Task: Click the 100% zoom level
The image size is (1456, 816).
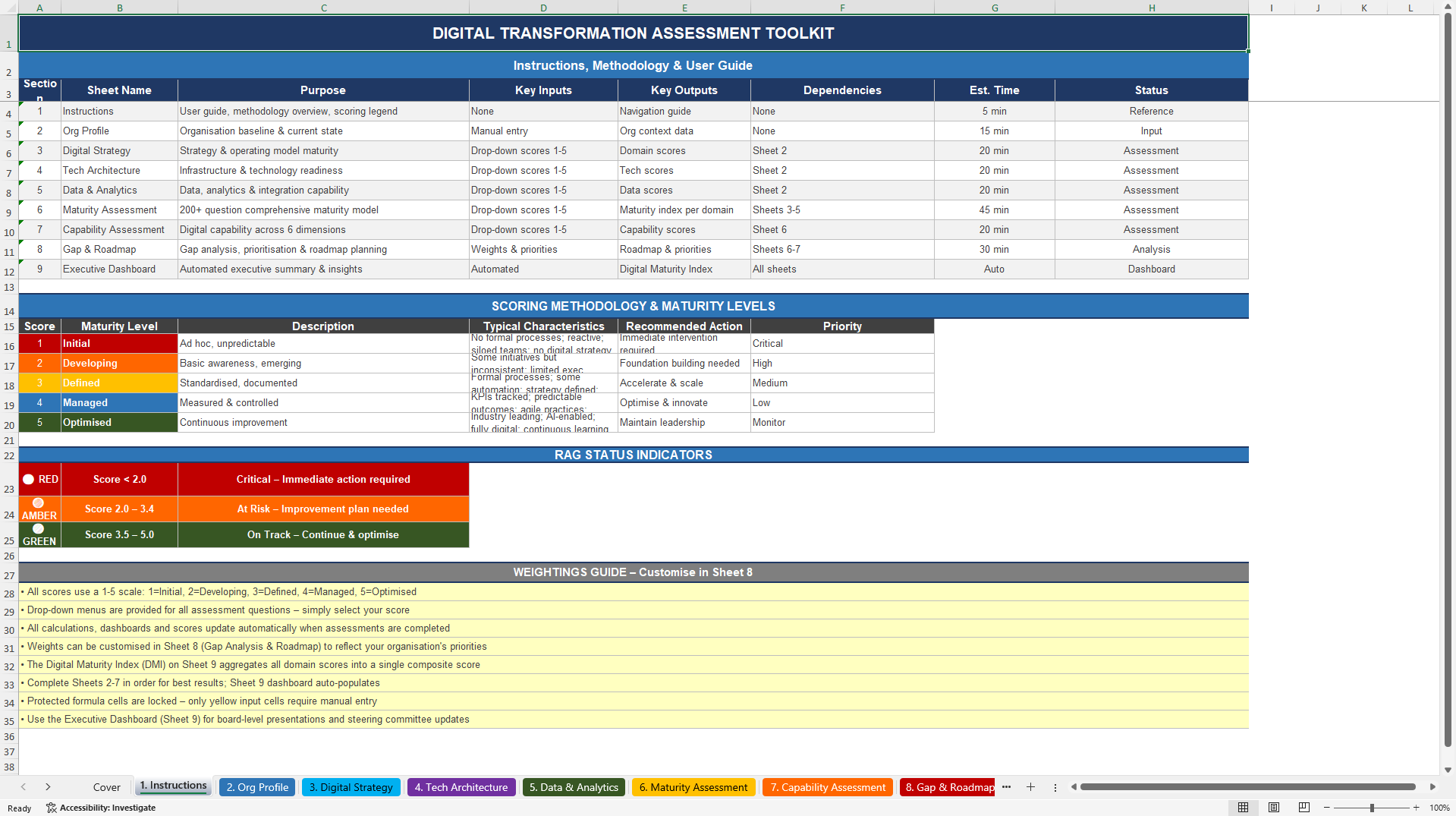Action: pyautogui.click(x=1439, y=808)
